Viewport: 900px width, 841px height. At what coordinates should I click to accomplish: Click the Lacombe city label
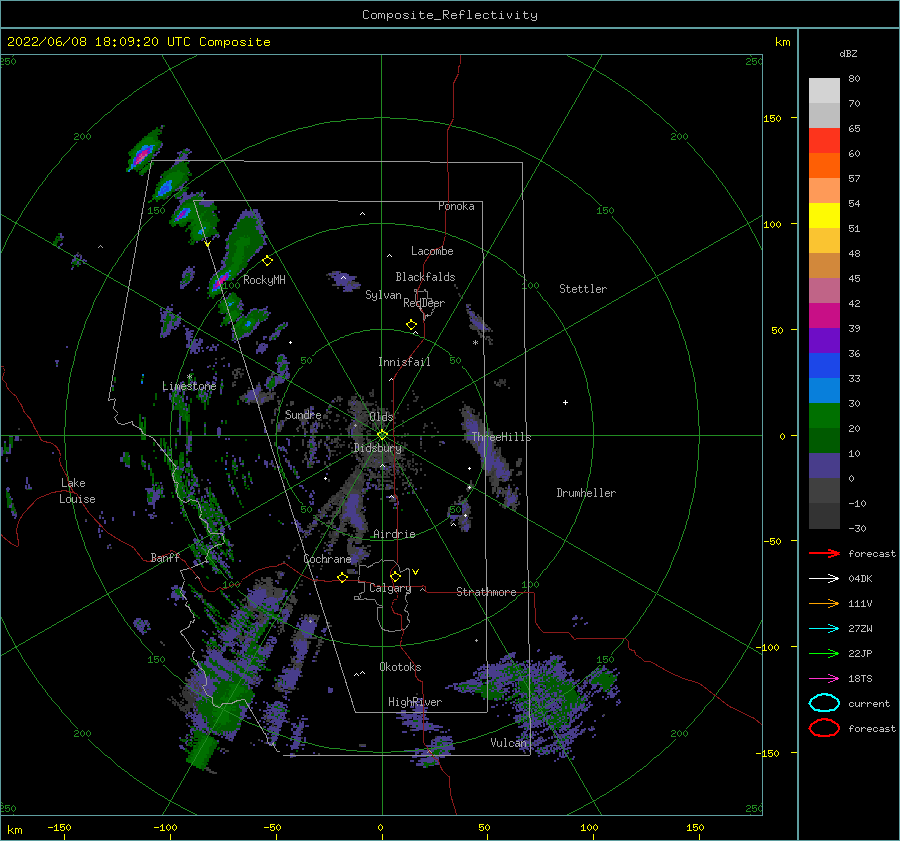point(432,251)
